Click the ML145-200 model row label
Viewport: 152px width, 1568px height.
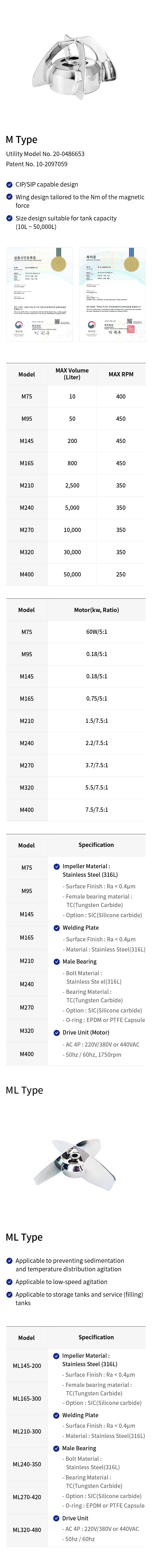[27, 1365]
